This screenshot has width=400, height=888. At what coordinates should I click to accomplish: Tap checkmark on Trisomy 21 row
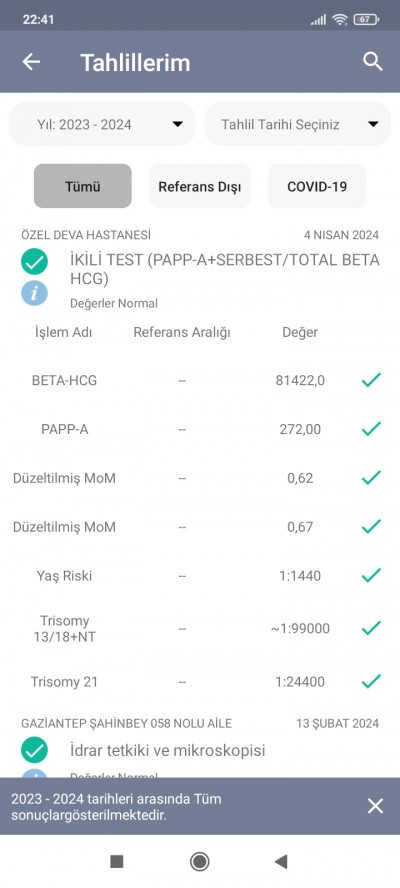371,681
